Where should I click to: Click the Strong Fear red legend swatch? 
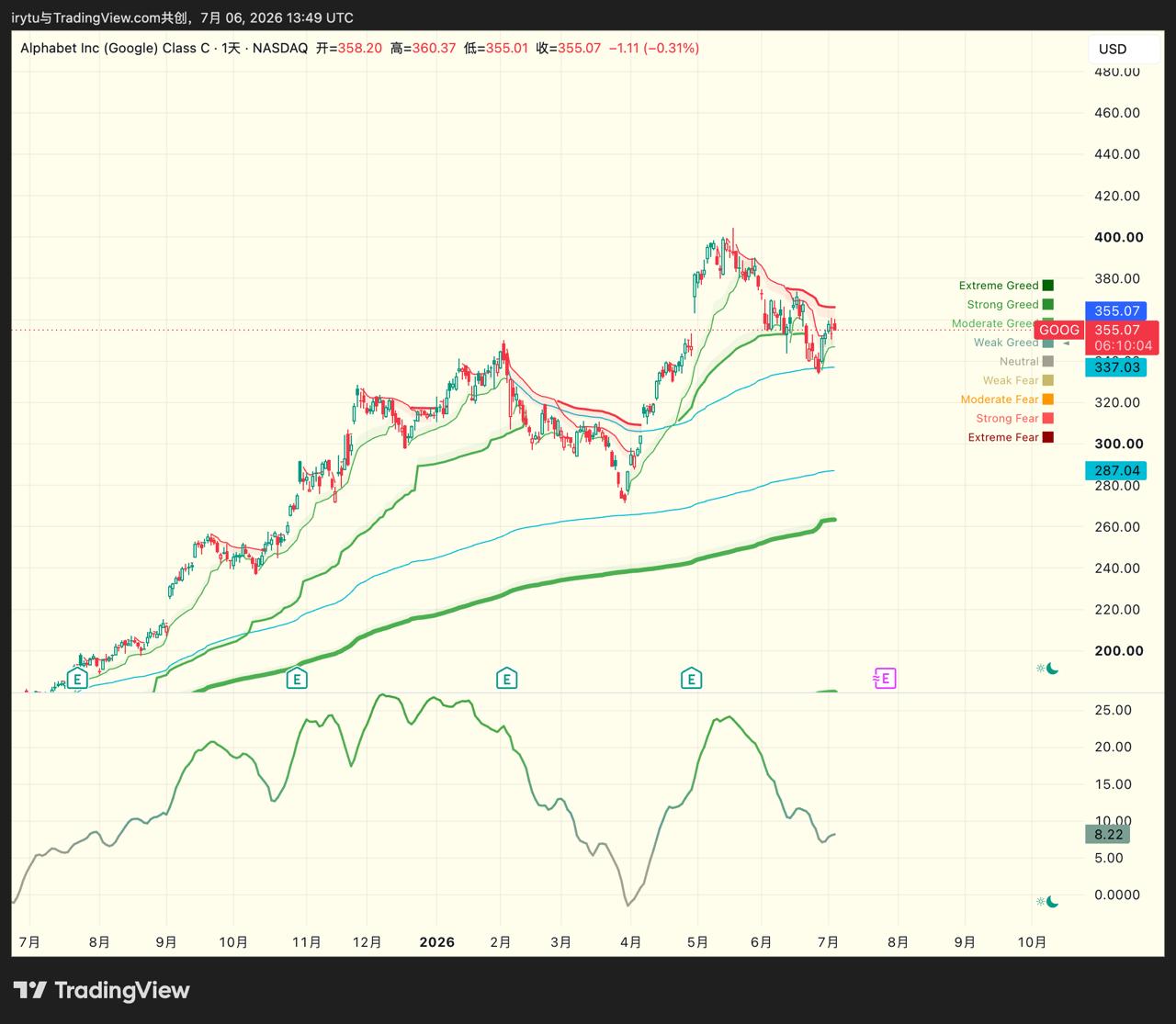1048,419
